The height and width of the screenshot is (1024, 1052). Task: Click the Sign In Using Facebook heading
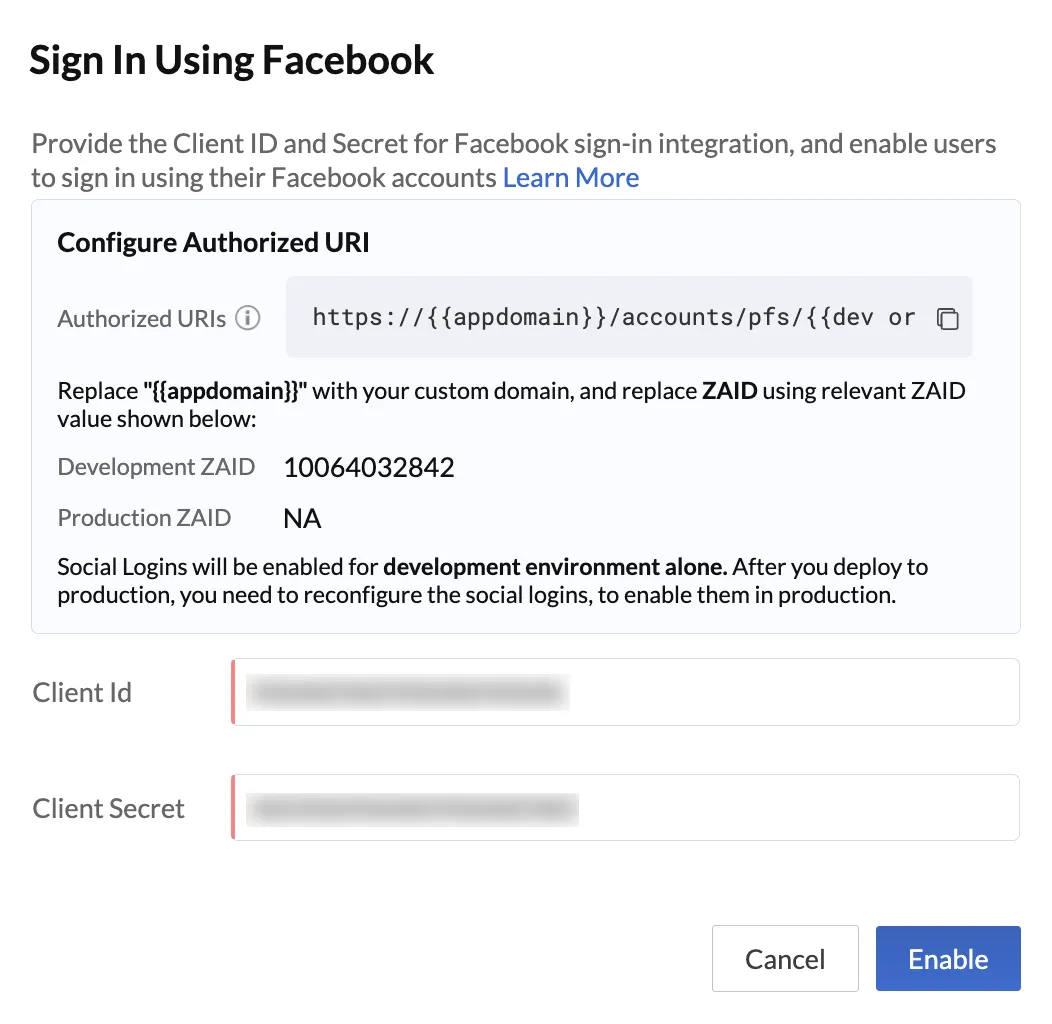(231, 60)
